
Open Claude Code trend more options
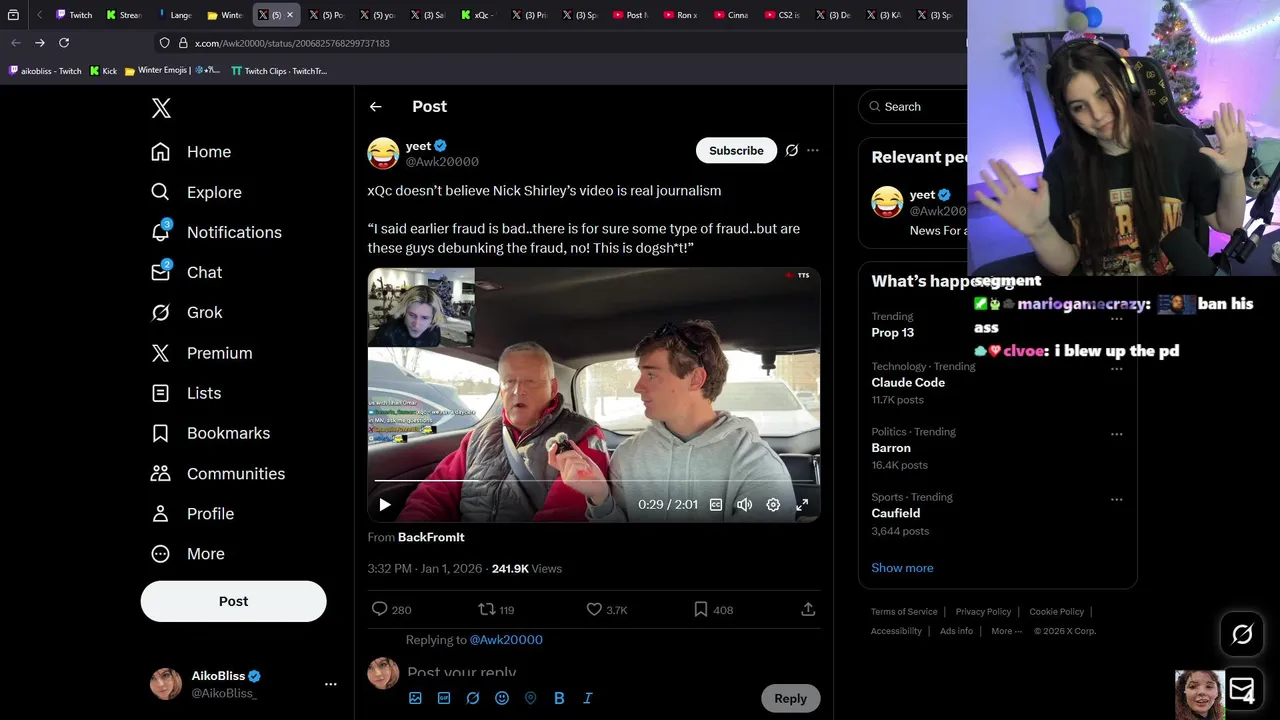[1117, 368]
